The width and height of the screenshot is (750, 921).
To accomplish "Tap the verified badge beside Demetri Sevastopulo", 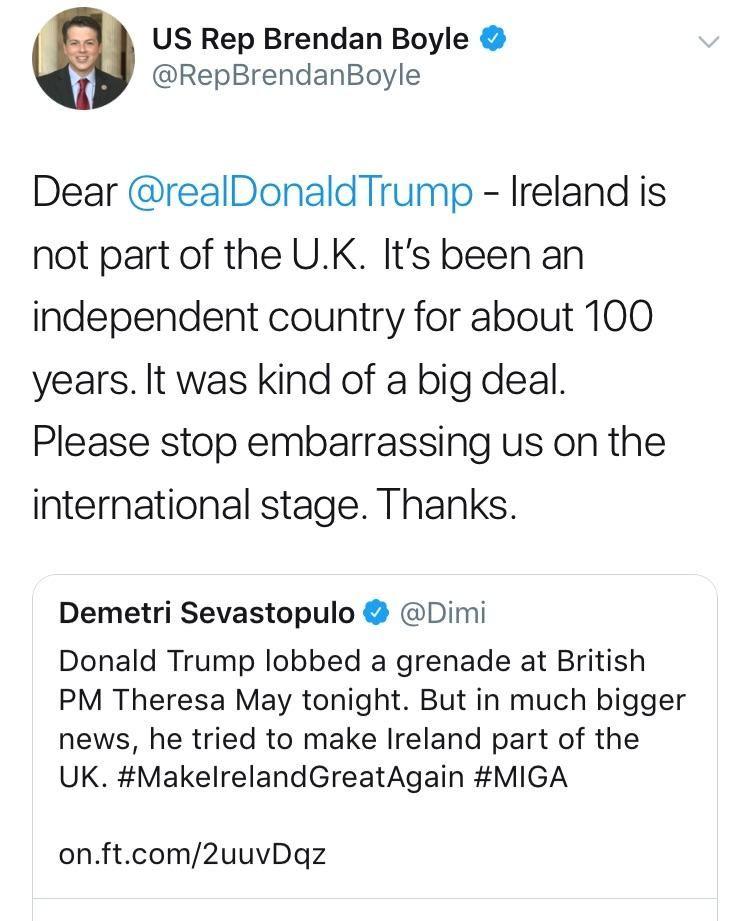I will point(376,613).
